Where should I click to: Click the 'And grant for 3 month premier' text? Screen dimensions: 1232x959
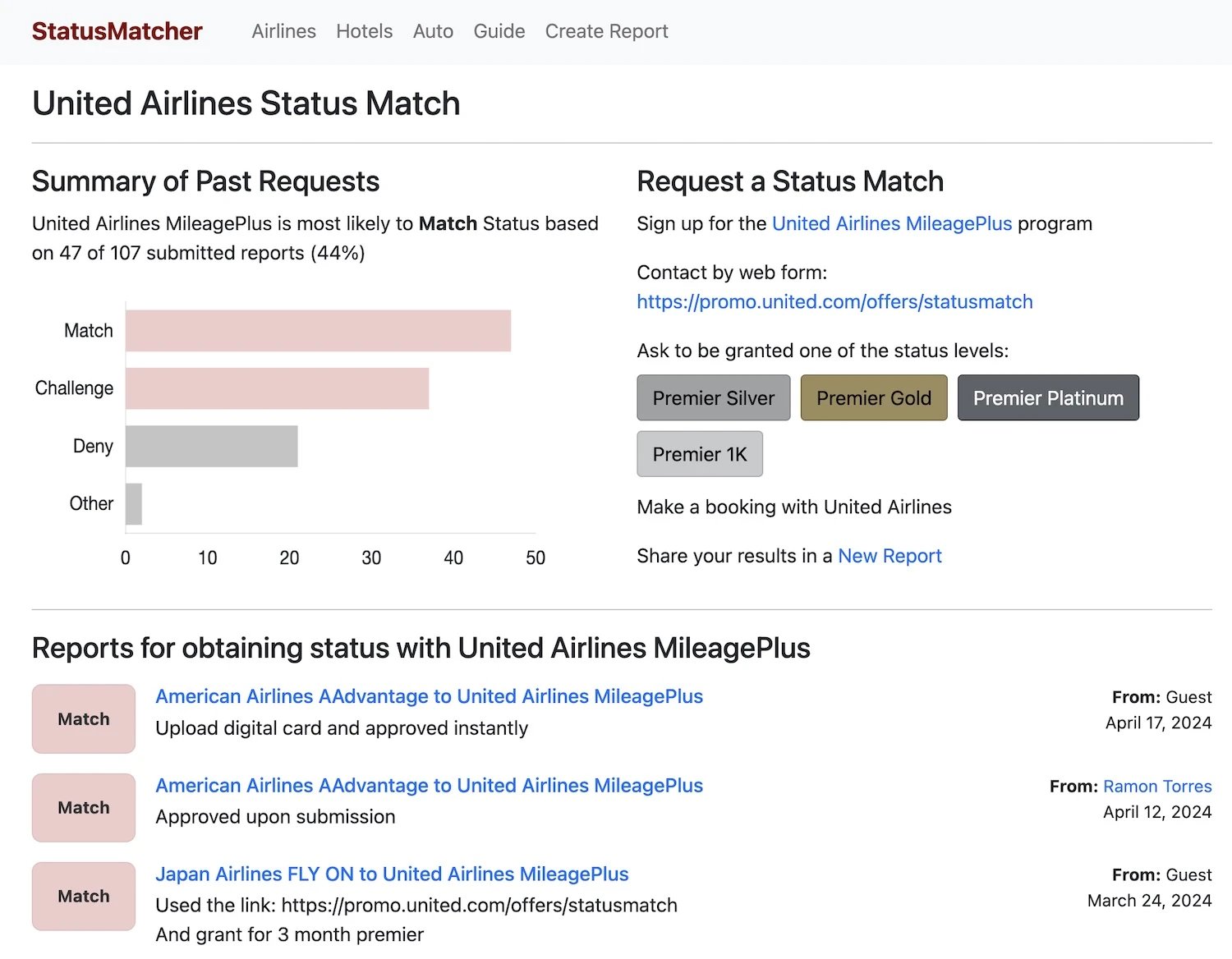coord(289,934)
